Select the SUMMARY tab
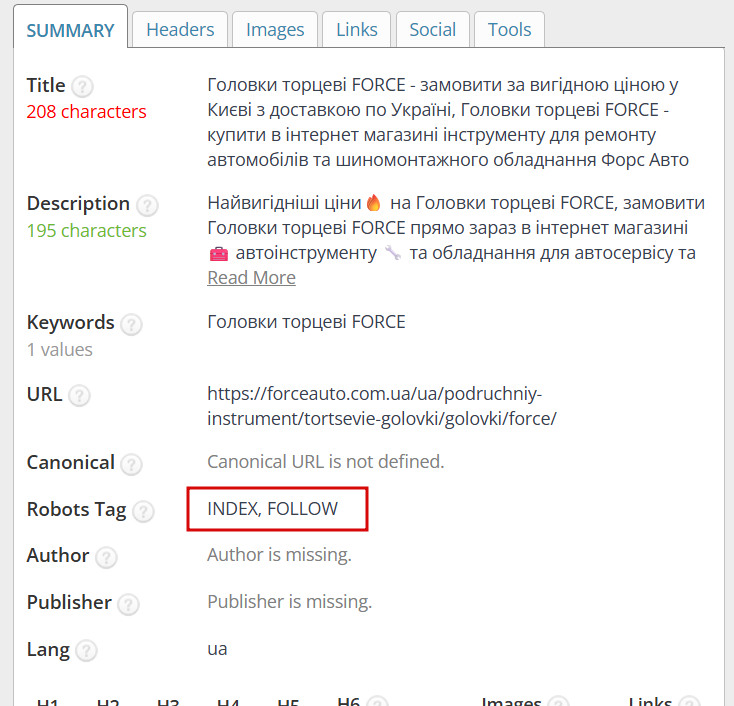The width and height of the screenshot is (734, 706). 70,30
